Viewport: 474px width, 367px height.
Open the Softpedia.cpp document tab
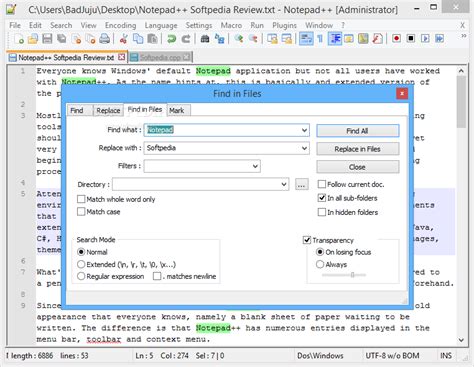tap(160, 58)
